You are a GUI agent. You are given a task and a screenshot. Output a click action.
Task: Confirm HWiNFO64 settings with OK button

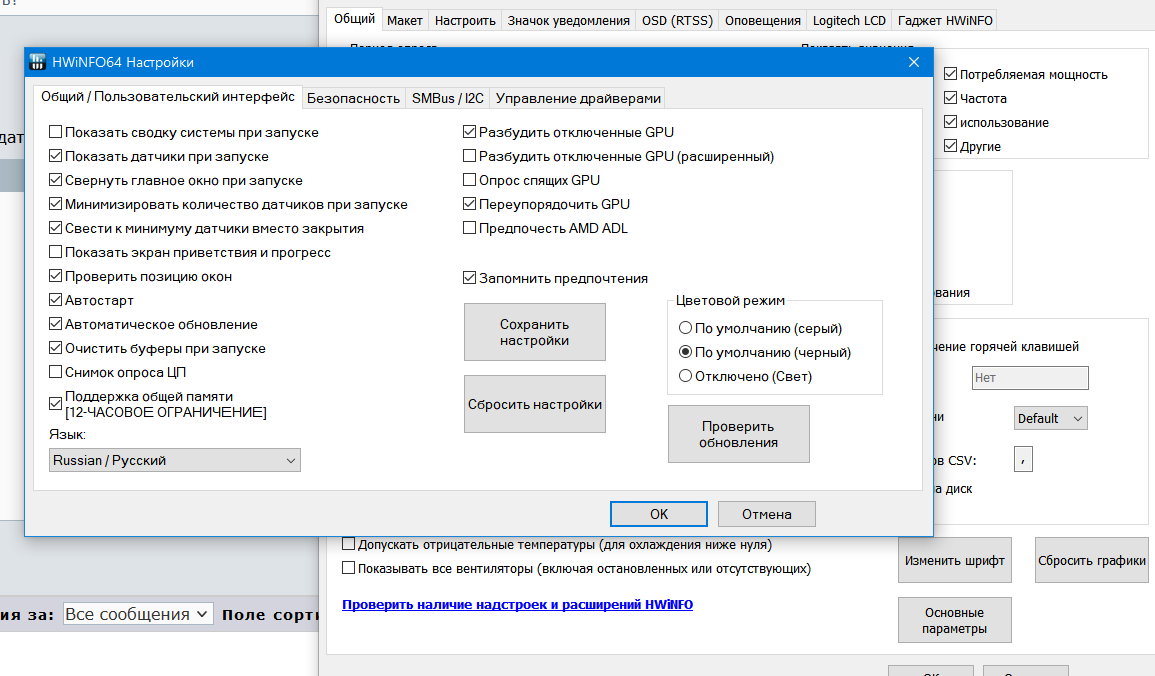pos(659,514)
